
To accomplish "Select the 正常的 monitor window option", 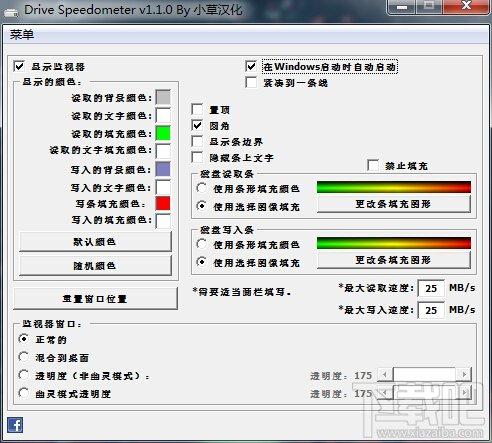I will (x=24, y=339).
